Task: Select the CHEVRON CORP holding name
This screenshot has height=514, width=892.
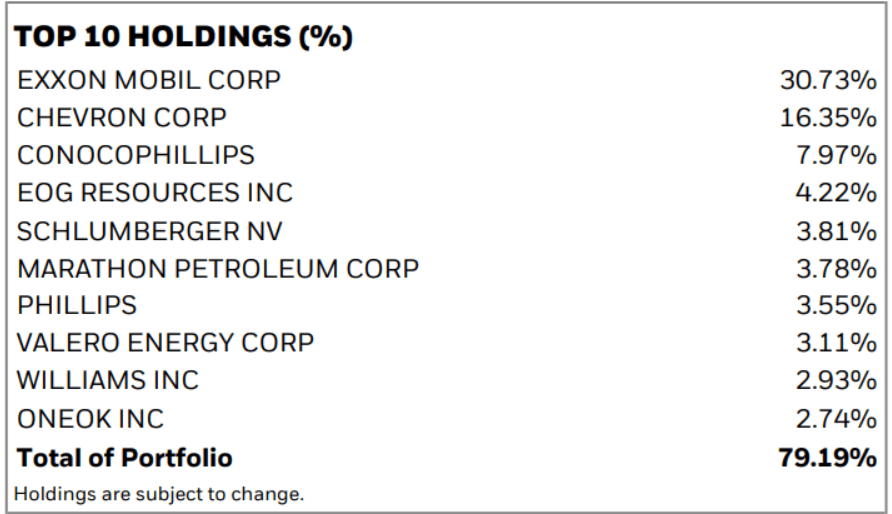Action: (122, 118)
